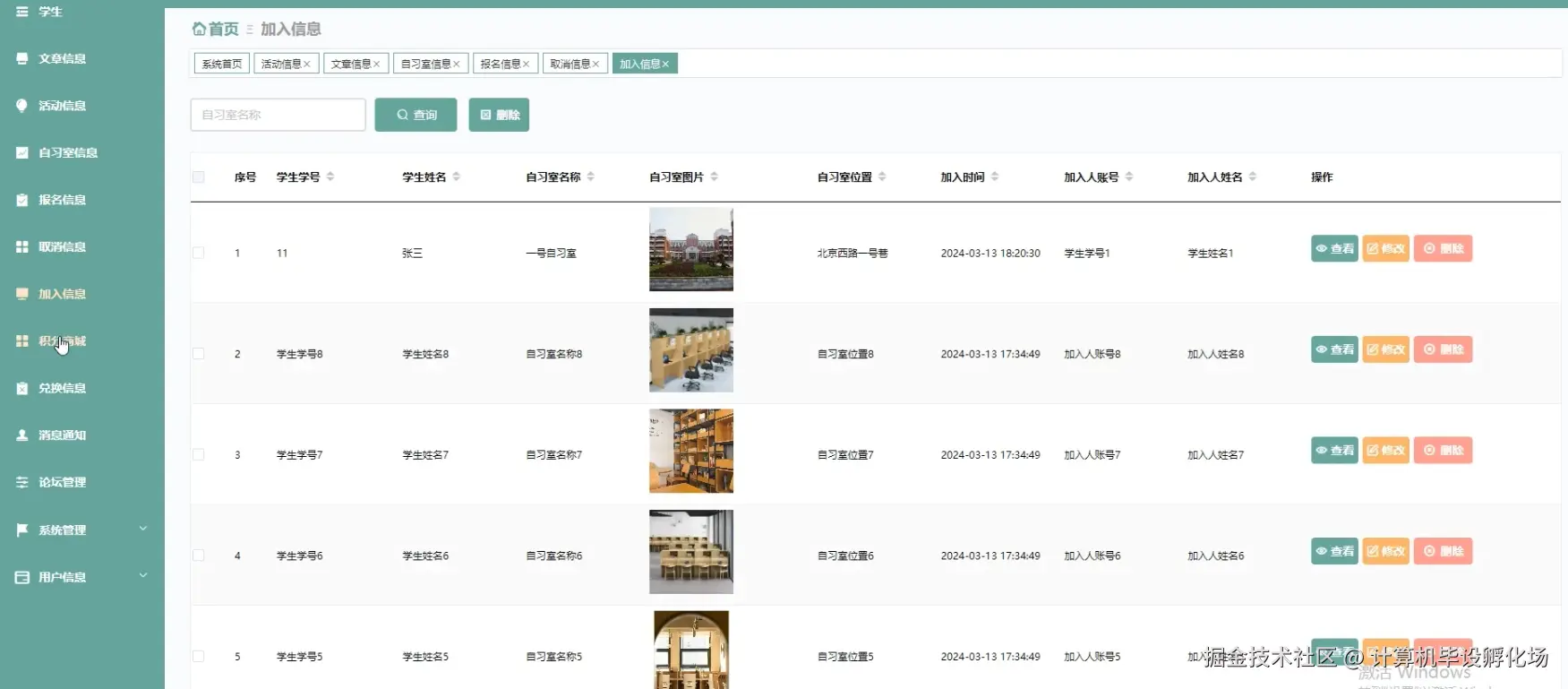Sort by 自习室图片 column arrows
Viewport: 1568px width, 689px height.
(715, 177)
